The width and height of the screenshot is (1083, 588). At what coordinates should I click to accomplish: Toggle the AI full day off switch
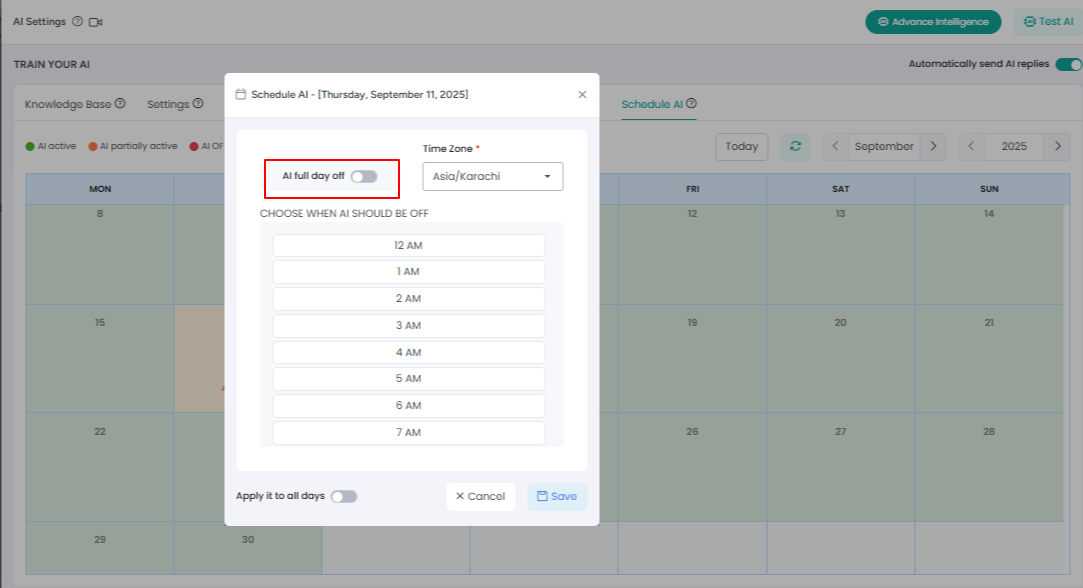point(364,176)
